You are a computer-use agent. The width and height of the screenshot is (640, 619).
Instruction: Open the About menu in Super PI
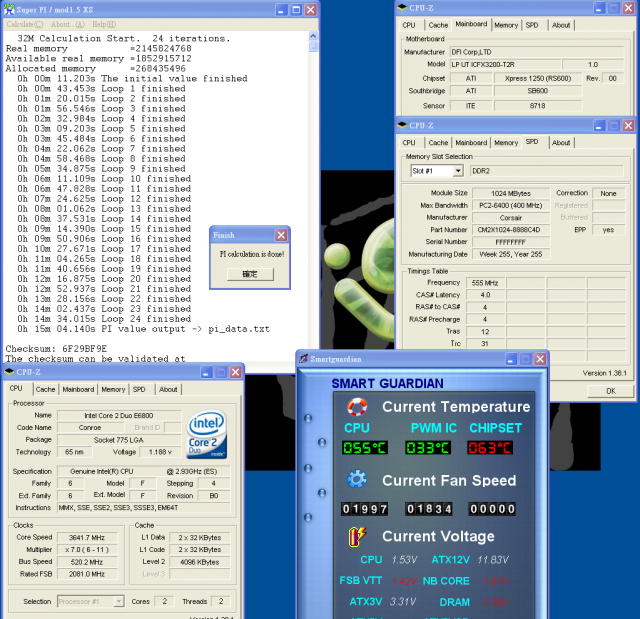tap(68, 24)
